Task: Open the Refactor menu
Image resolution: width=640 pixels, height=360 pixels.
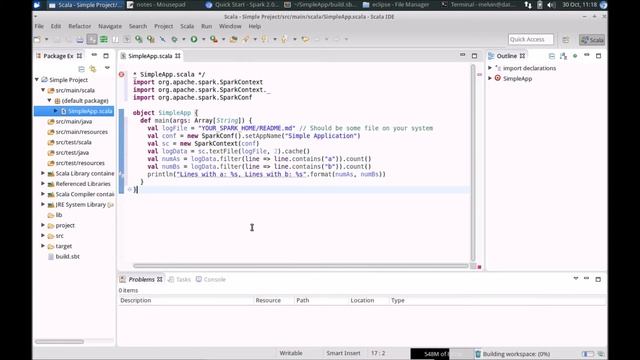Action: point(80,26)
